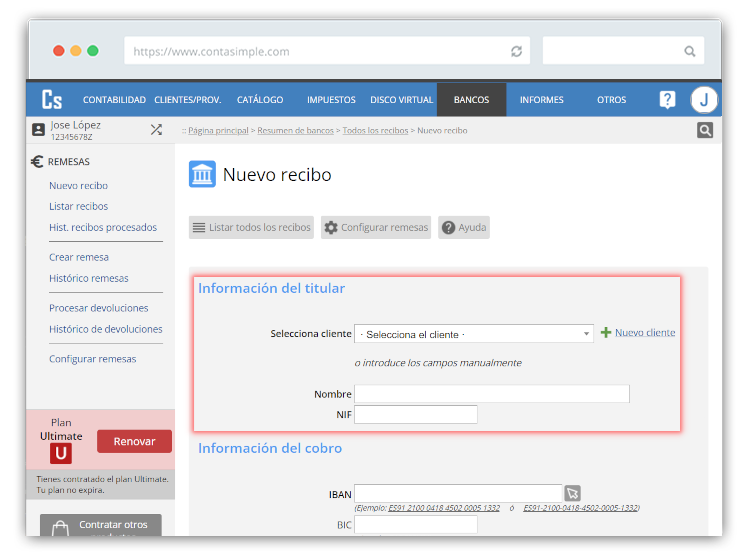Click the browser URL address bar
Screen dimensions: 750x552
point(327,51)
